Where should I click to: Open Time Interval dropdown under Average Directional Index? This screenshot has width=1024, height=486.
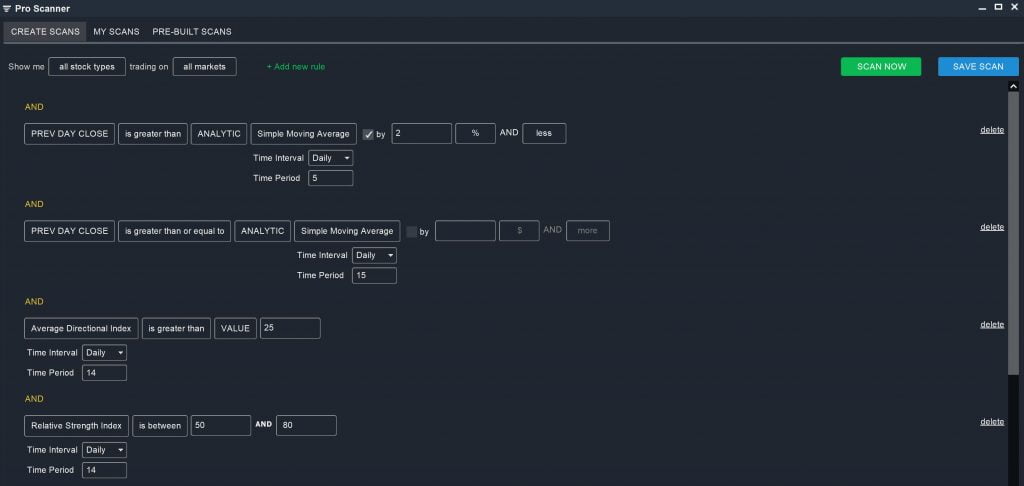(104, 353)
